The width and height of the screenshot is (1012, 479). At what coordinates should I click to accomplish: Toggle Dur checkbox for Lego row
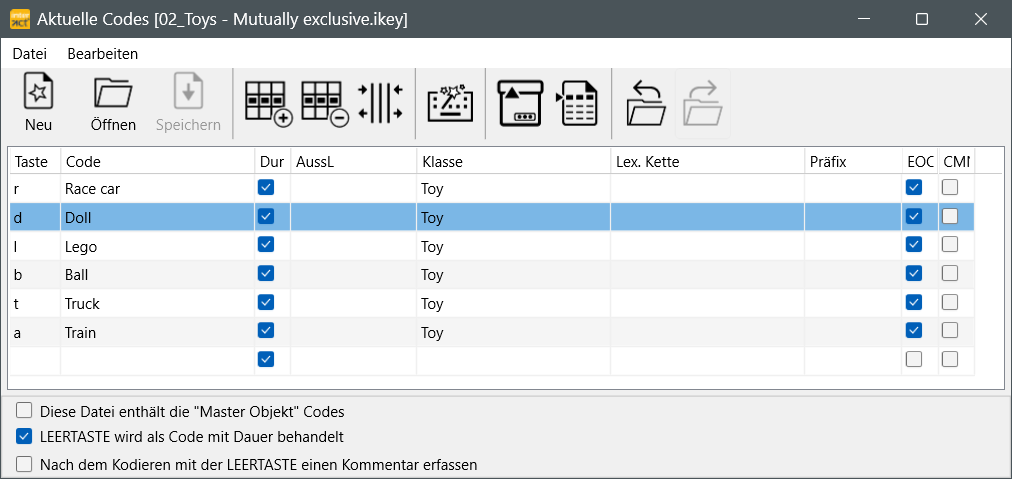point(266,245)
